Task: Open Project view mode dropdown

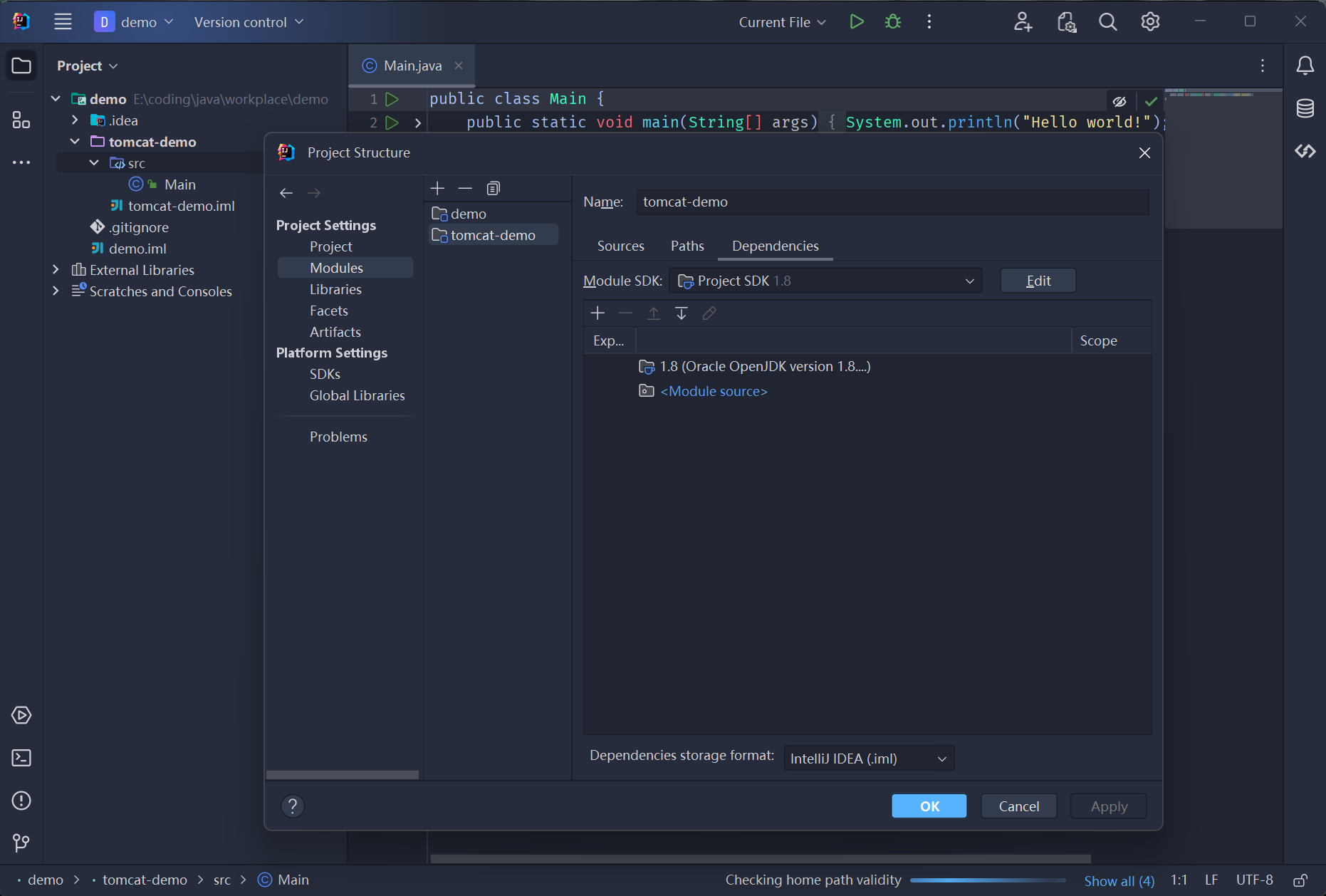Action: tap(87, 66)
